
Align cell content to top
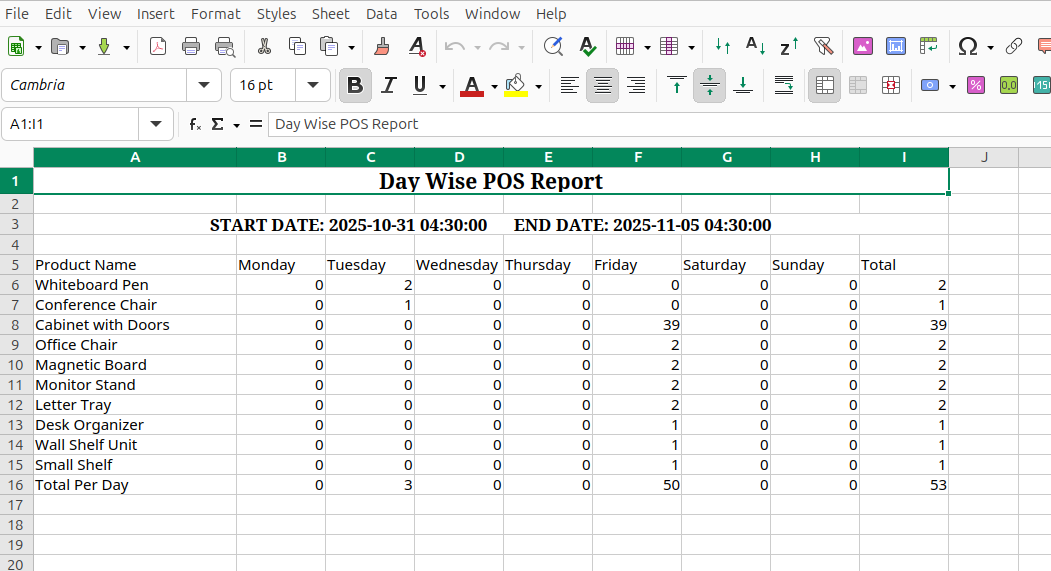[x=677, y=85]
